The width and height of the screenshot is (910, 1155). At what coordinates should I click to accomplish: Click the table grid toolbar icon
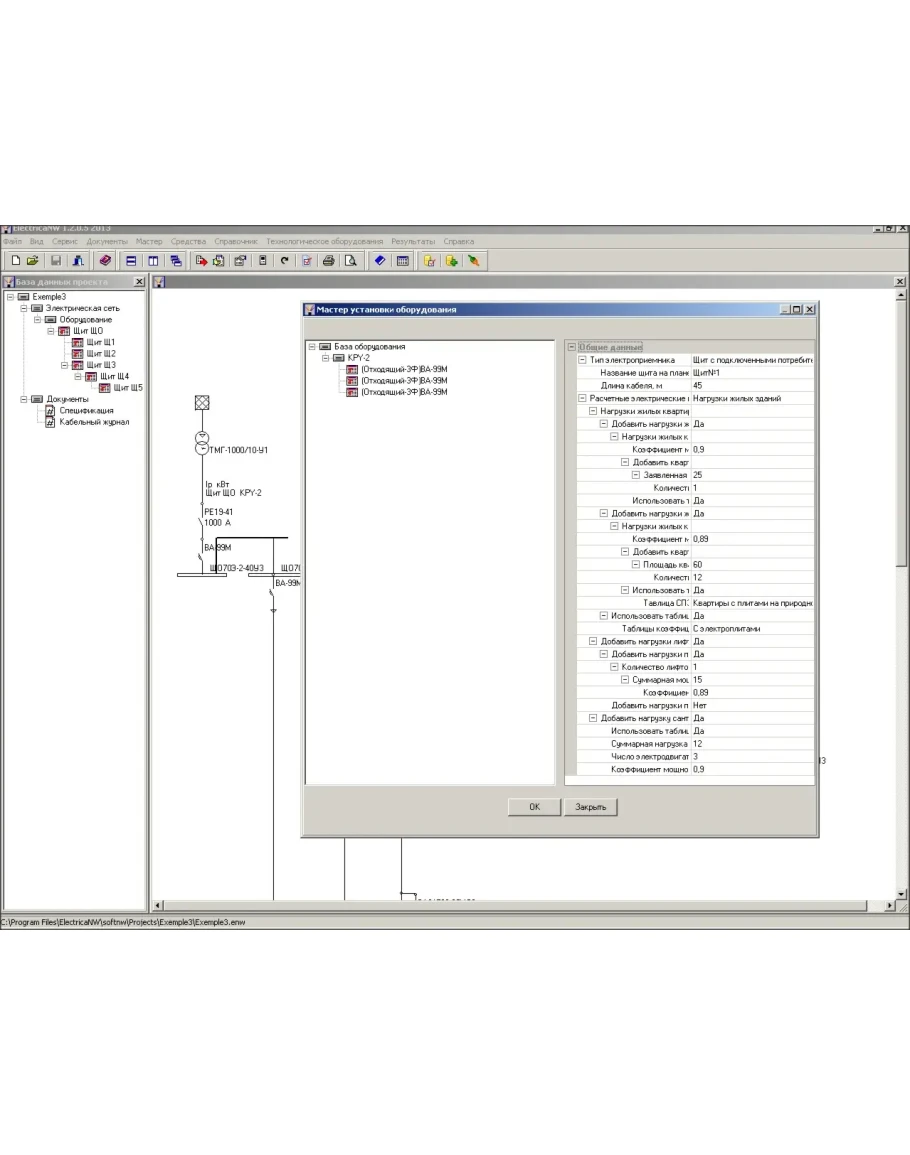click(403, 261)
